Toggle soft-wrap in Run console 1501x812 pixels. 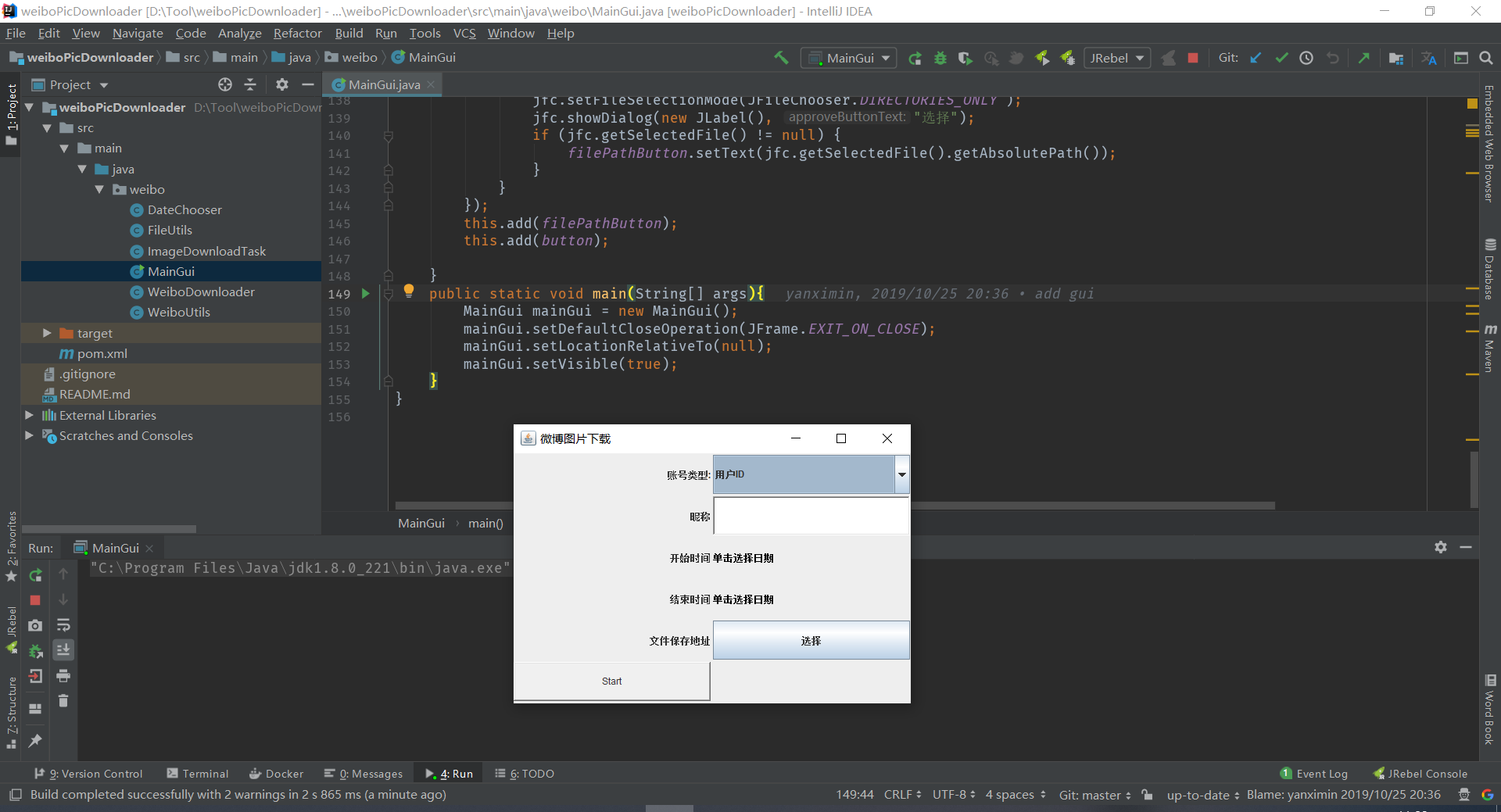pyautogui.click(x=63, y=625)
